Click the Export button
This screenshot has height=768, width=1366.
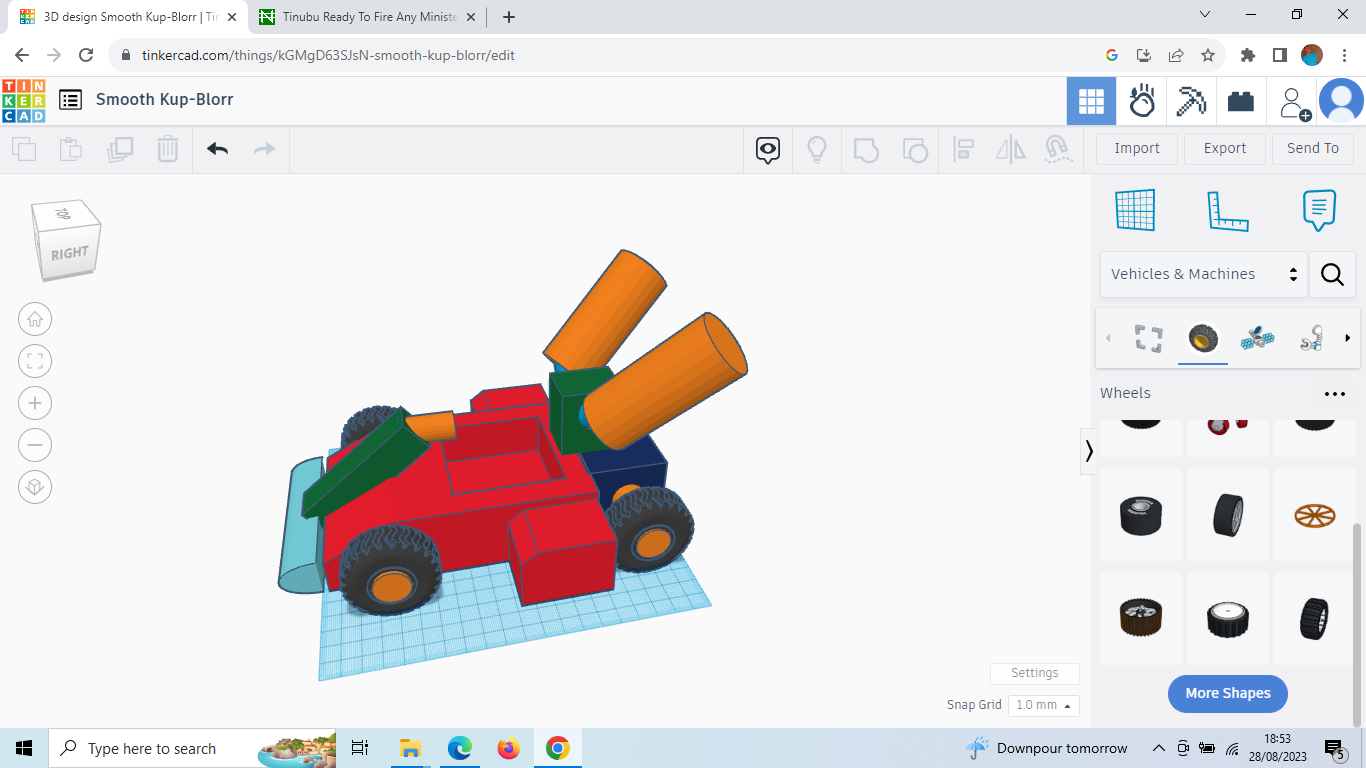coord(1224,148)
